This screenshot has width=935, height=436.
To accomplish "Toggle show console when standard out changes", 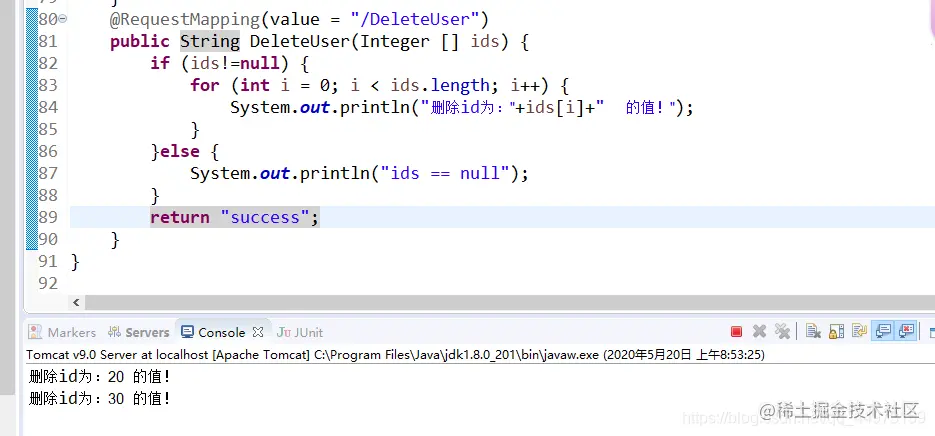I will [x=883, y=331].
